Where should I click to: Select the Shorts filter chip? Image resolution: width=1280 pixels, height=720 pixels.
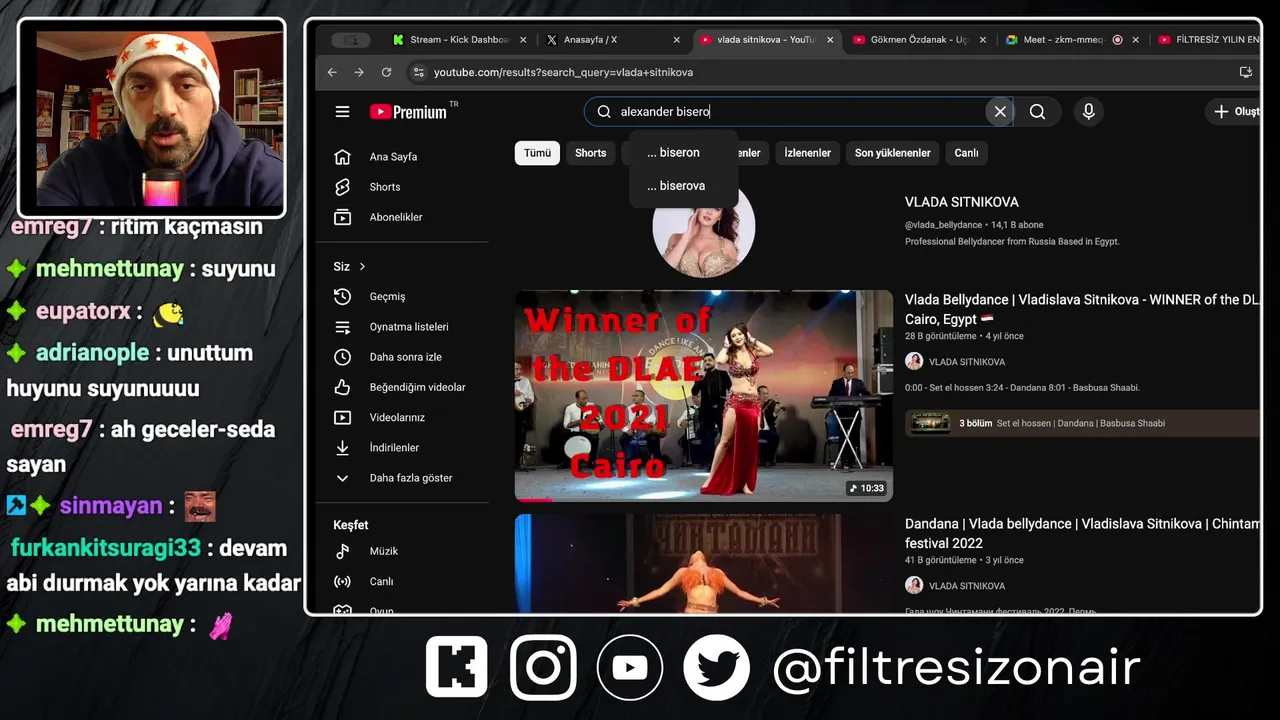(x=590, y=153)
